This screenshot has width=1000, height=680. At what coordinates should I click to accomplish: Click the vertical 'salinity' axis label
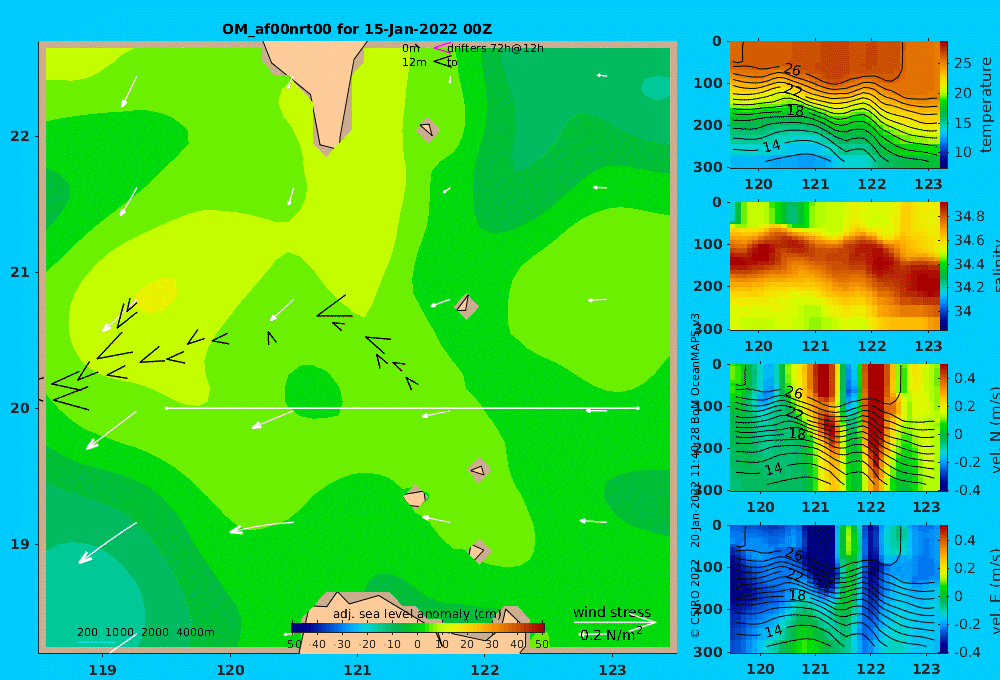[x=995, y=266]
